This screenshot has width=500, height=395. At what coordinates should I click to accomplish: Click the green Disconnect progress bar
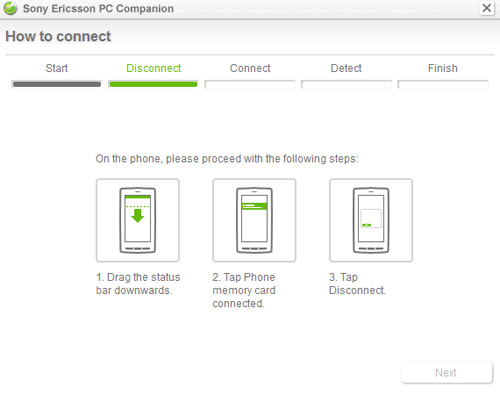pos(153,84)
